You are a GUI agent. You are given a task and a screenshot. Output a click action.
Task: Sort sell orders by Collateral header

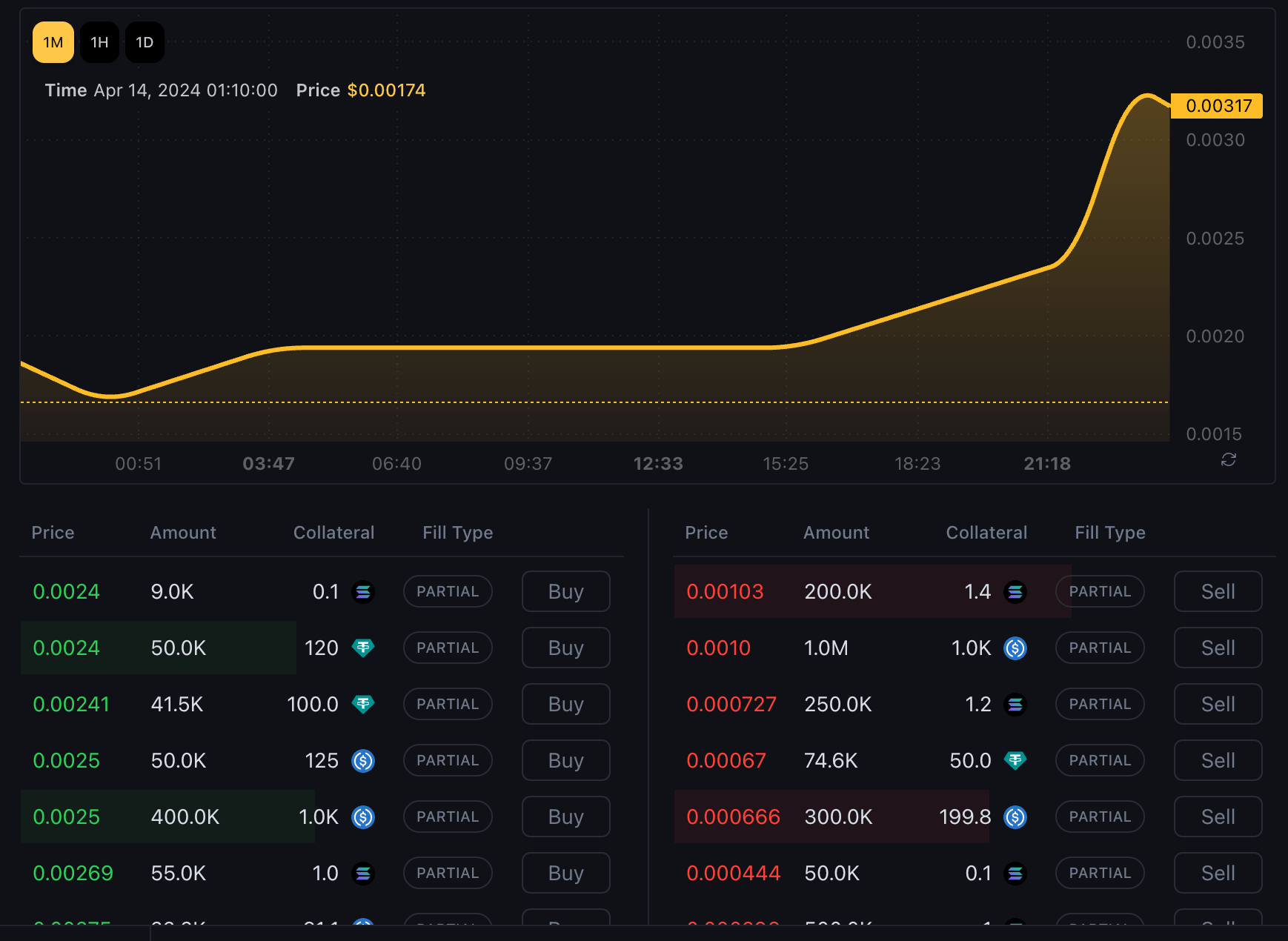pos(986,533)
